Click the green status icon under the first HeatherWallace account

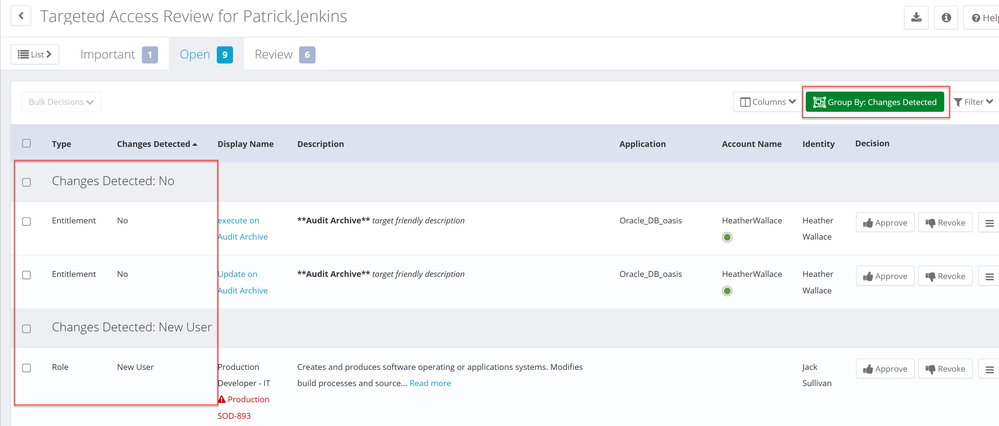pyautogui.click(x=727, y=237)
